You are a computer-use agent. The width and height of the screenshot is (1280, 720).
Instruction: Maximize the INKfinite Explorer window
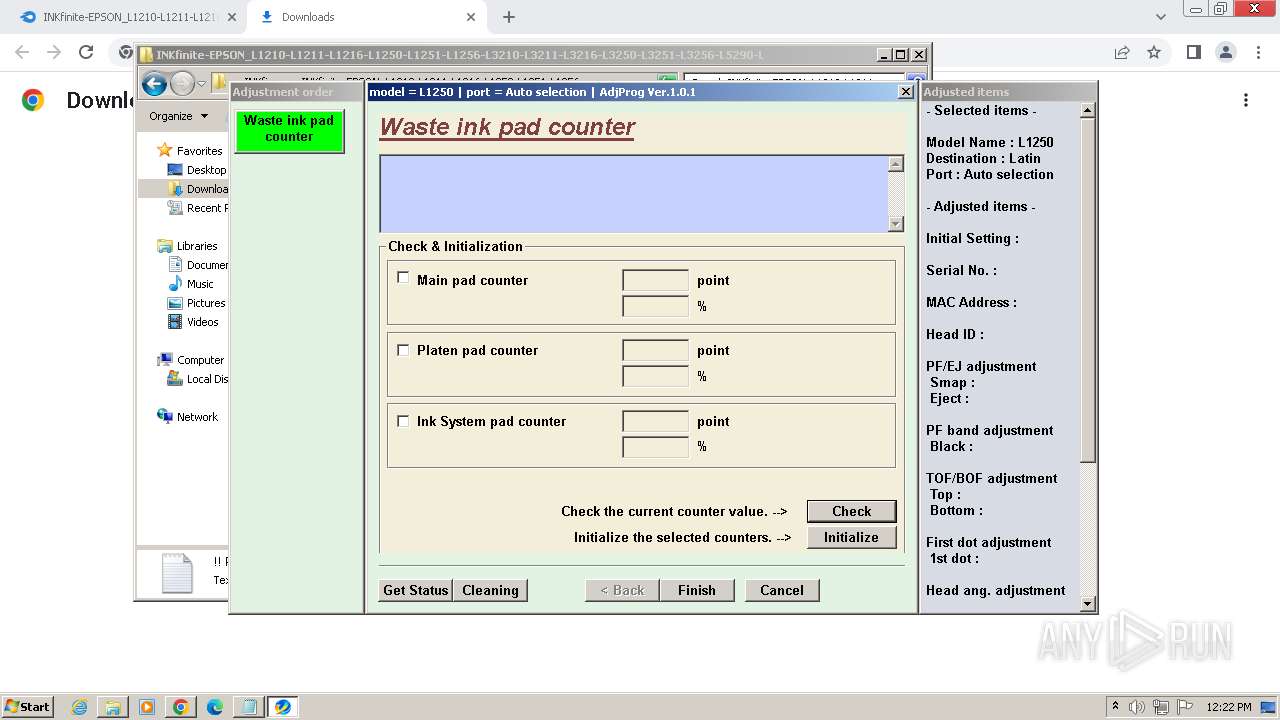click(x=900, y=55)
